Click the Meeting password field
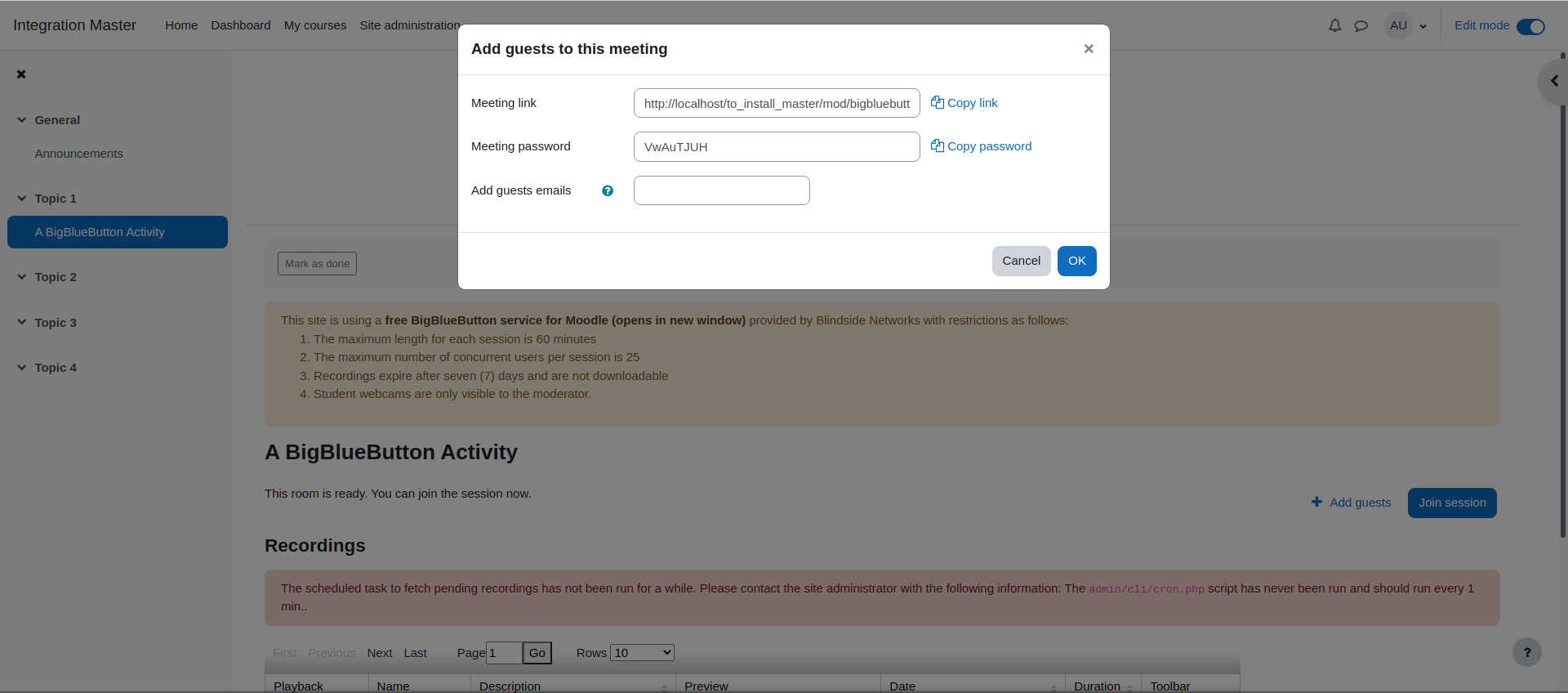Image resolution: width=1568 pixels, height=693 pixels. 777,146
